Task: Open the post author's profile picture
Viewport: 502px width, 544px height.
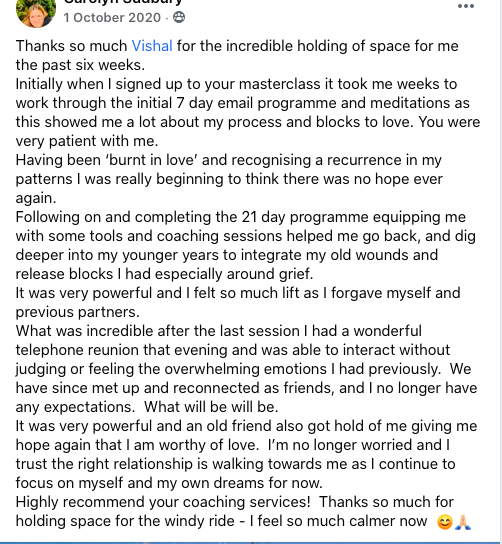Action: click(36, 10)
